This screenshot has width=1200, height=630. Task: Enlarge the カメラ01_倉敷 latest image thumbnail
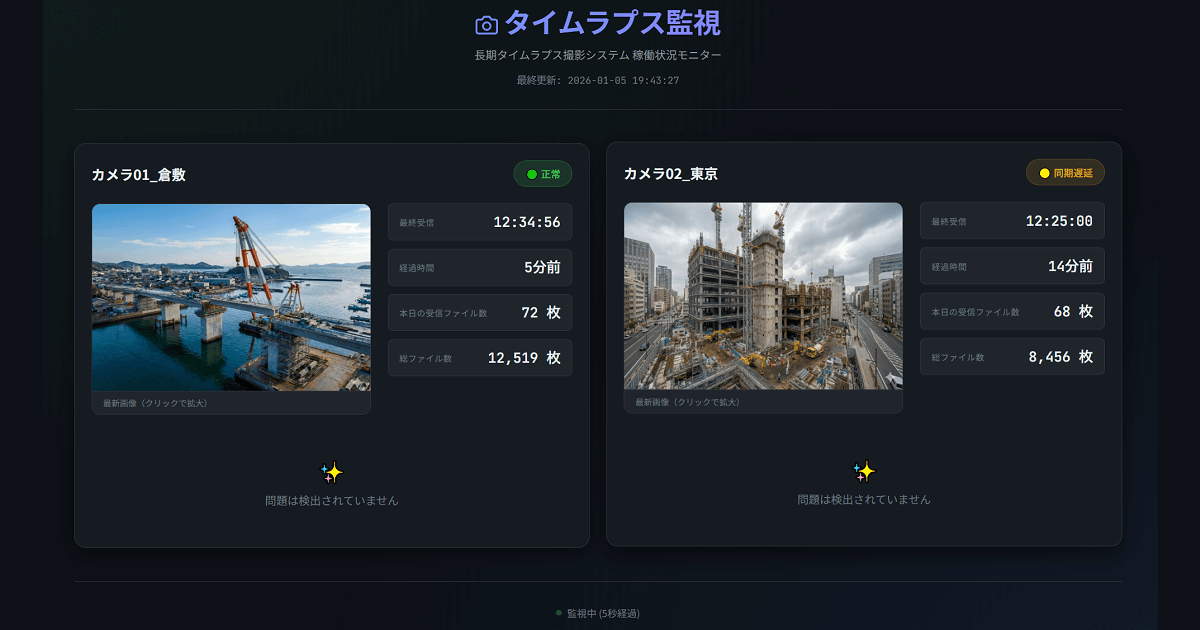(x=230, y=300)
